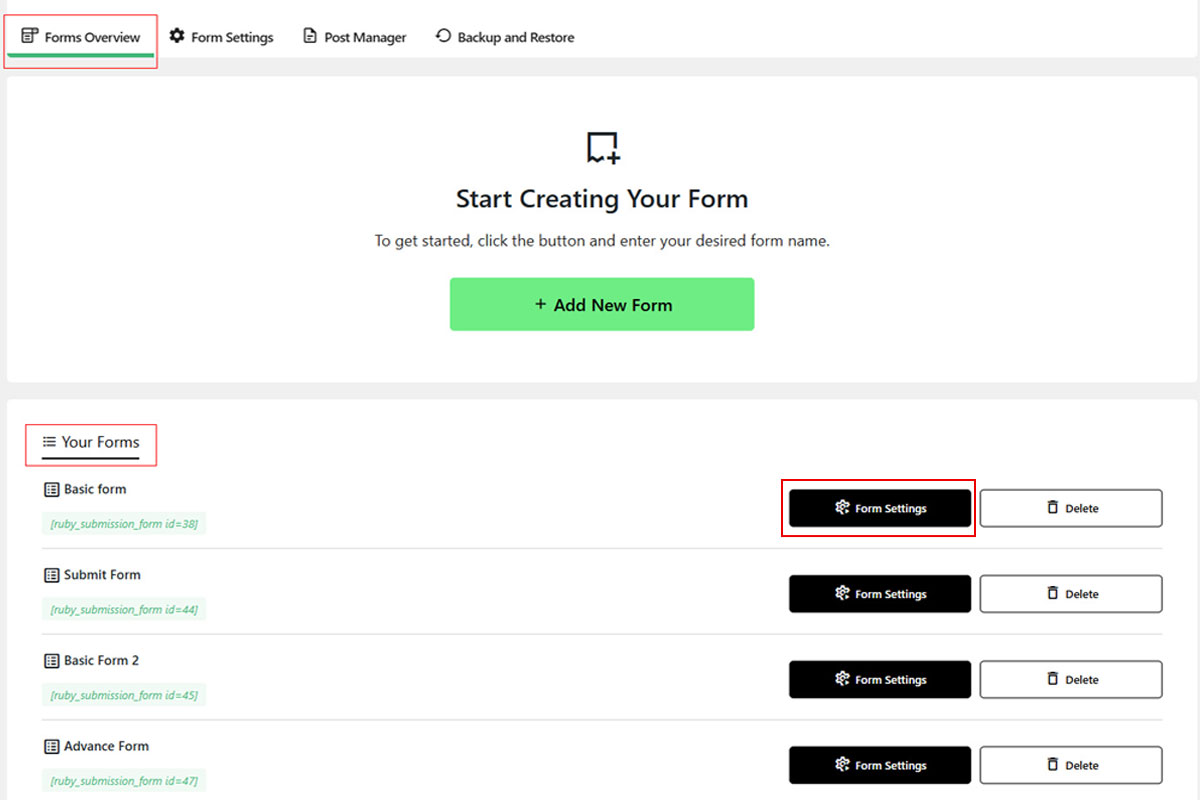Delete the Submit Form entry
The image size is (1200, 800).
click(x=1071, y=594)
